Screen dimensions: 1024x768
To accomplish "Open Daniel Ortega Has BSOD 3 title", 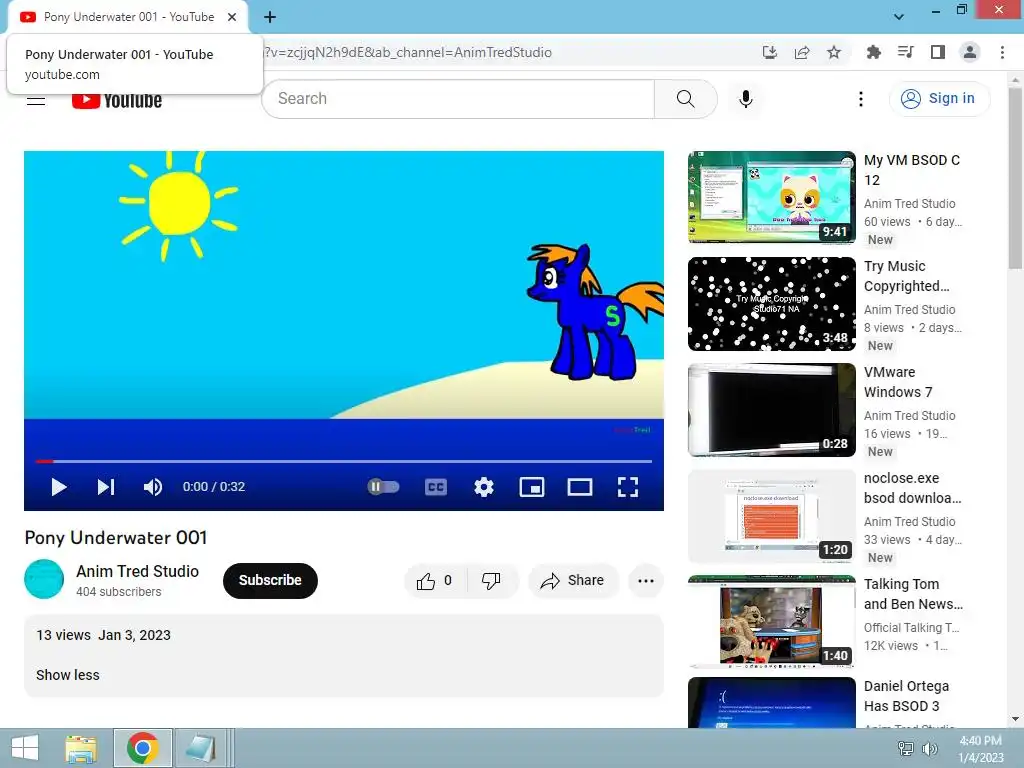I will tap(906, 696).
